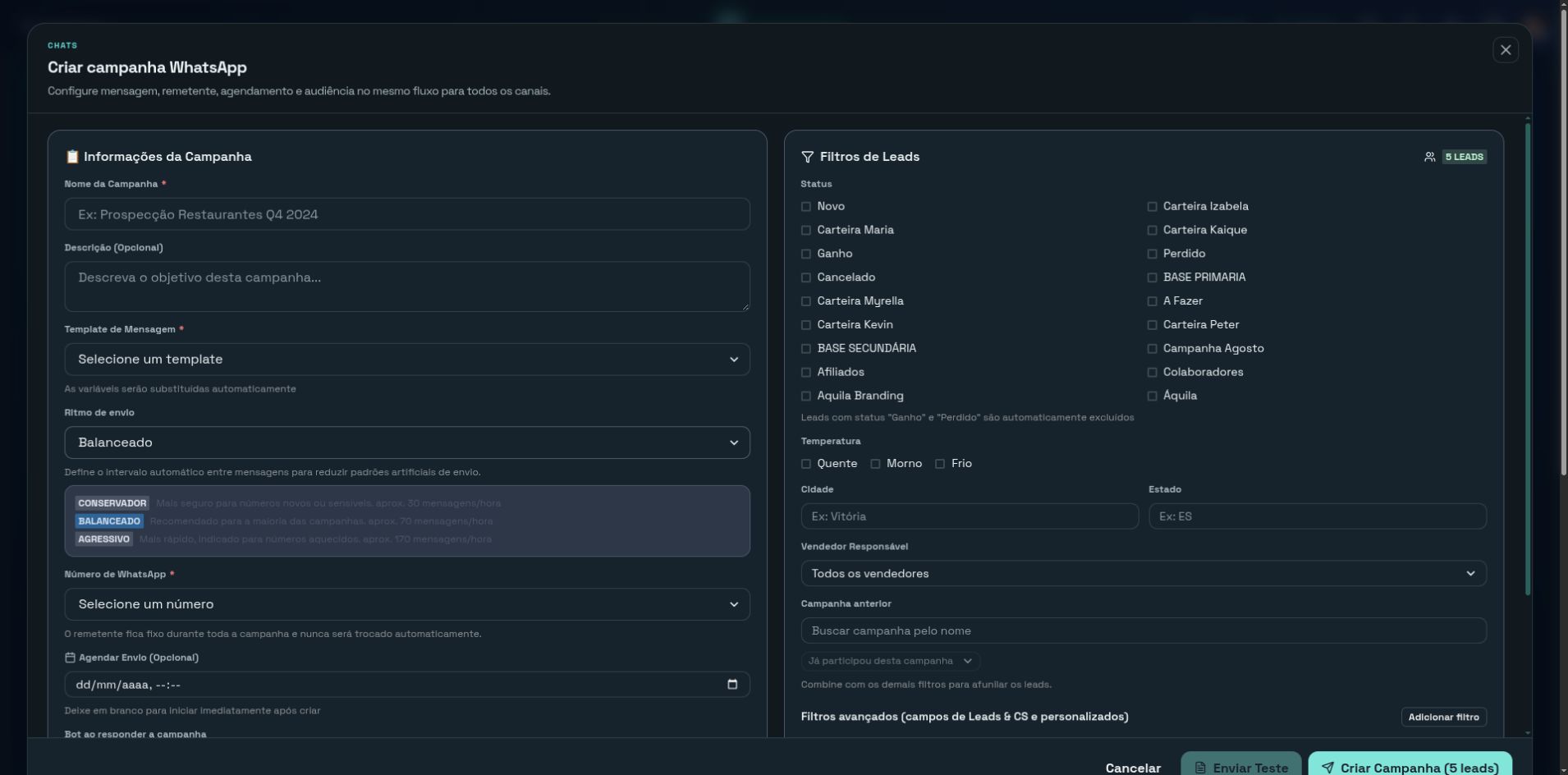Click the Agendar Envio date-time field
1568x775 pixels.
(x=407, y=685)
